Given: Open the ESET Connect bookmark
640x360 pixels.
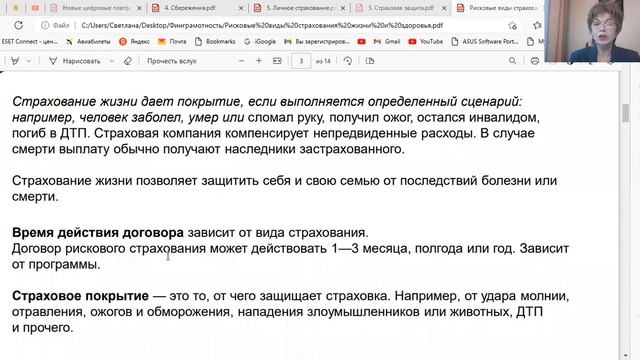Looking at the screenshot, I should (x=29, y=41).
